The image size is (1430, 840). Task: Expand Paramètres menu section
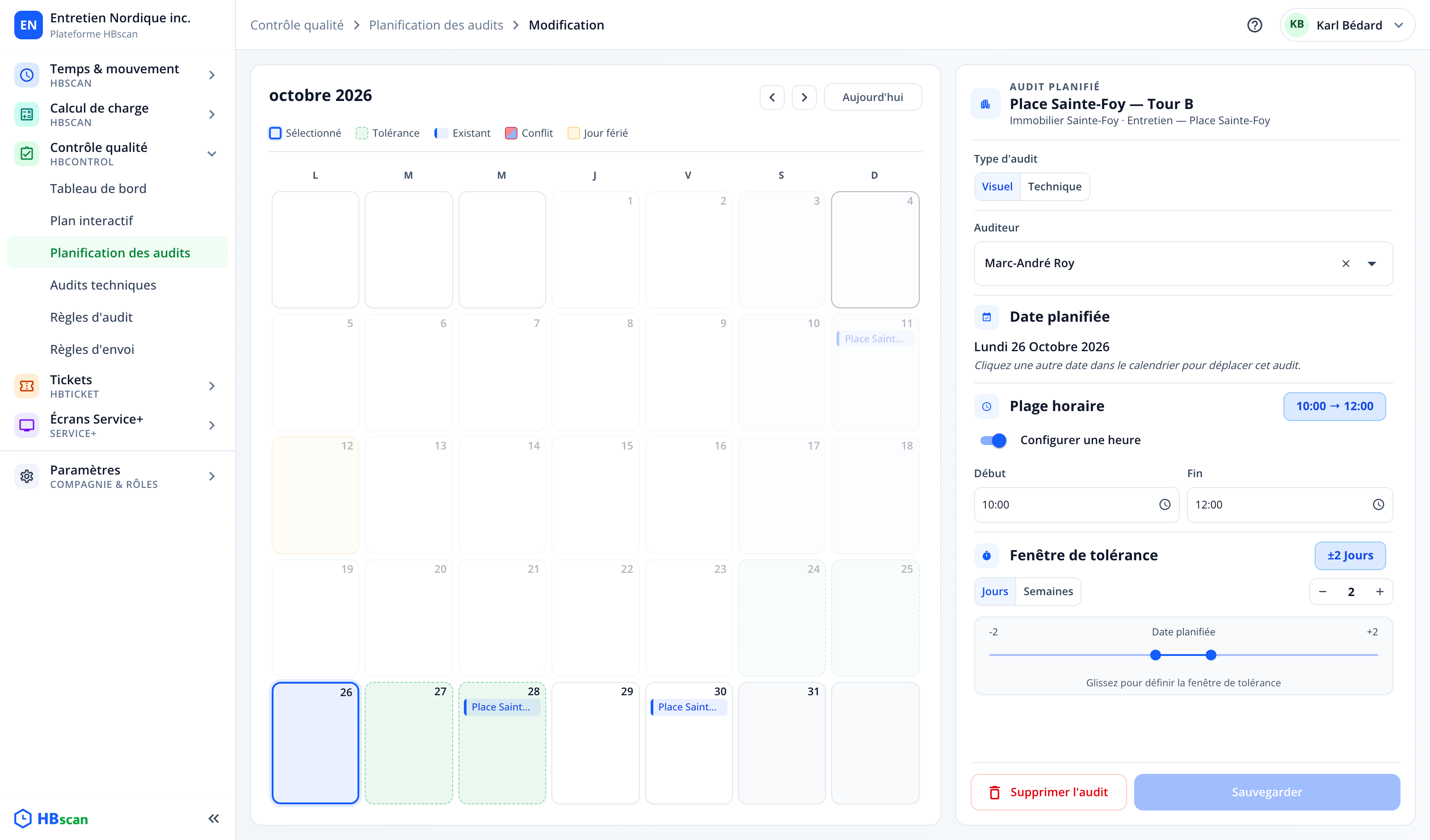[x=212, y=476]
